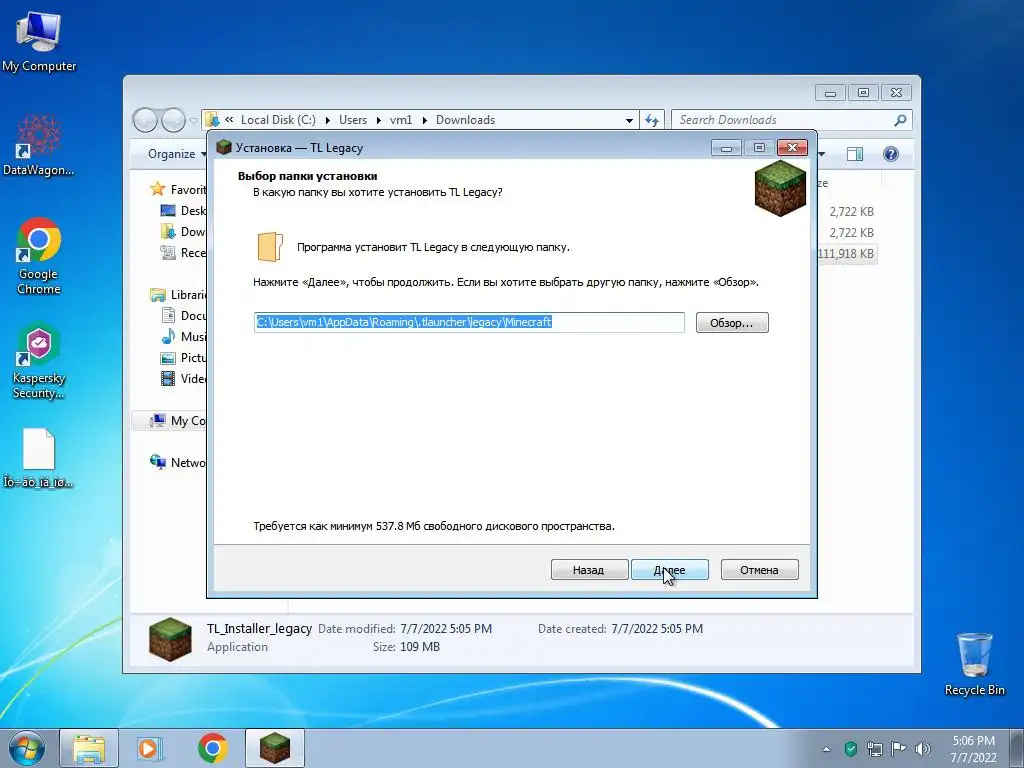Click the Explorer help icon
The width and height of the screenshot is (1024, 768).
click(x=891, y=154)
